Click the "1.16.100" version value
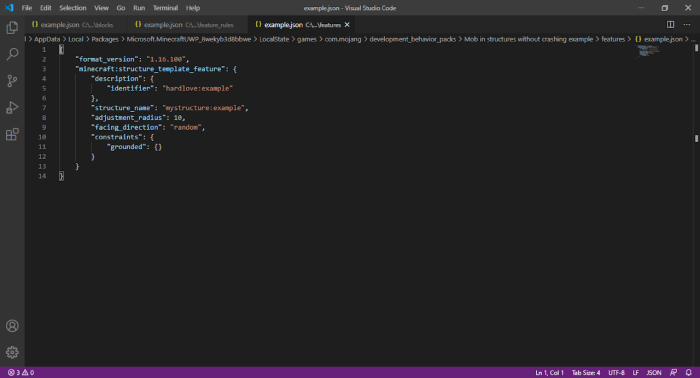Viewport: 700px width, 378px height. tap(166, 59)
